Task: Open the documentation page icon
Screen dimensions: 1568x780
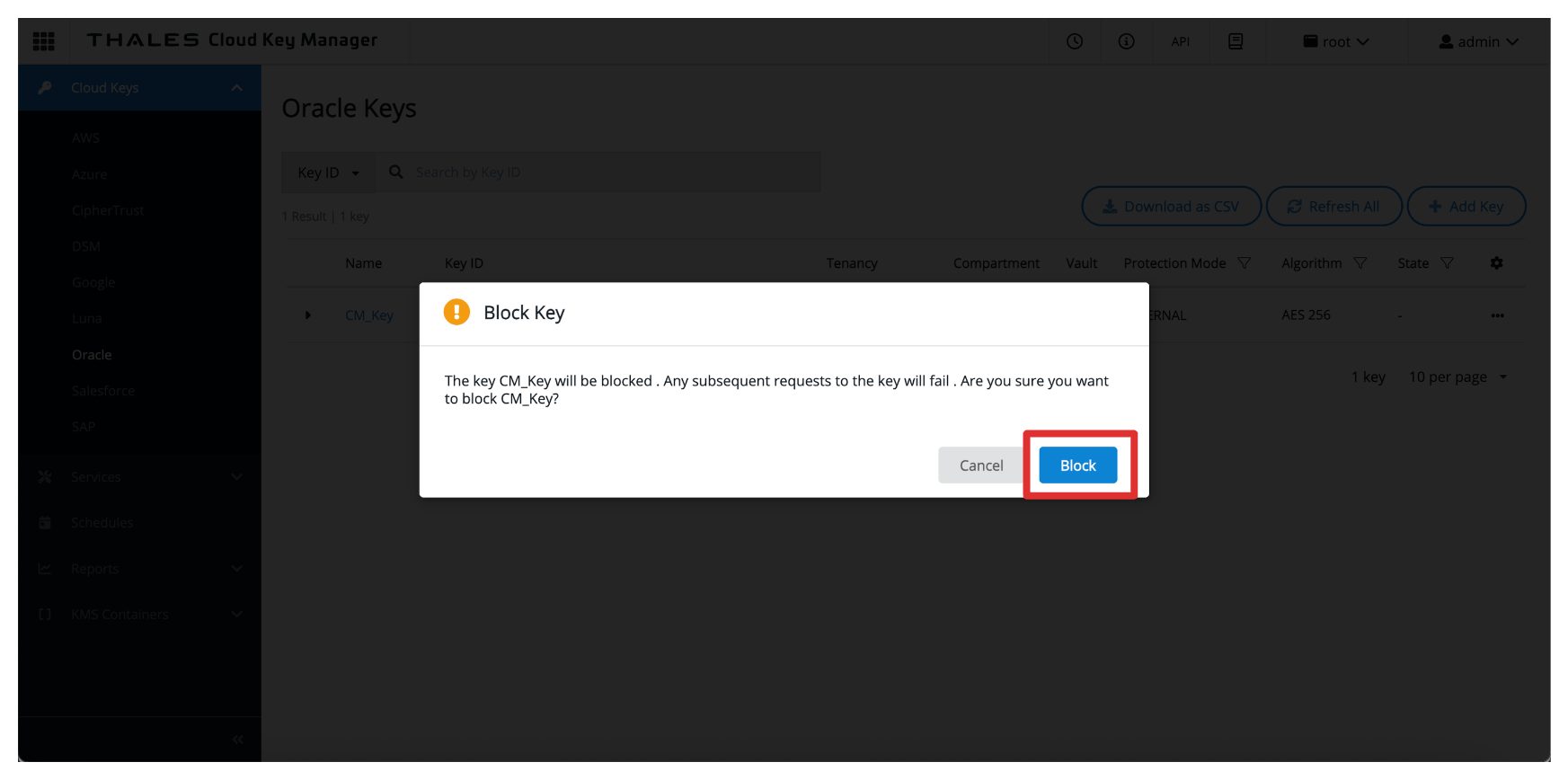Action: coord(1236,41)
